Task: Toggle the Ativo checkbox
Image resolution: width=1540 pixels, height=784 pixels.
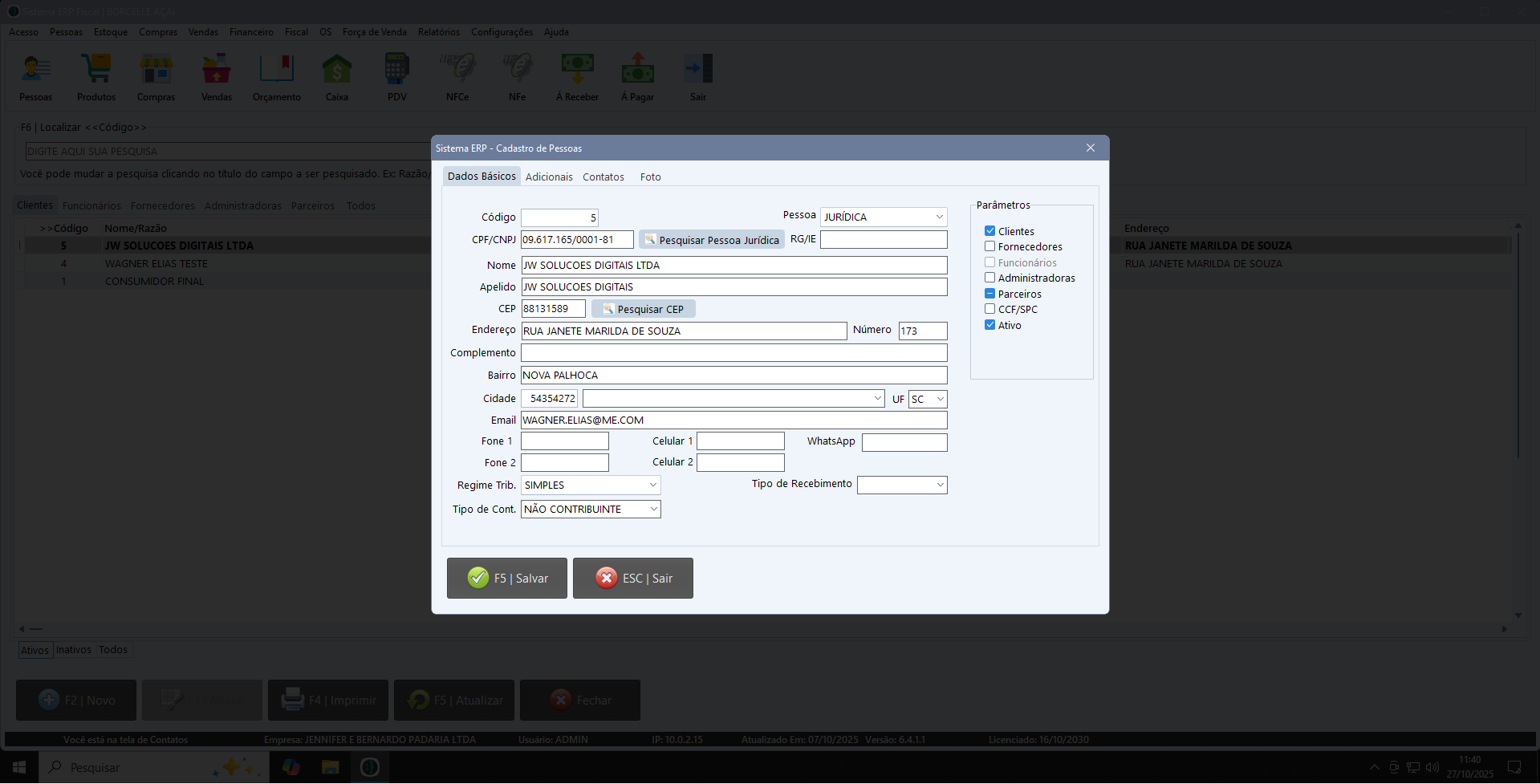Action: click(x=989, y=325)
